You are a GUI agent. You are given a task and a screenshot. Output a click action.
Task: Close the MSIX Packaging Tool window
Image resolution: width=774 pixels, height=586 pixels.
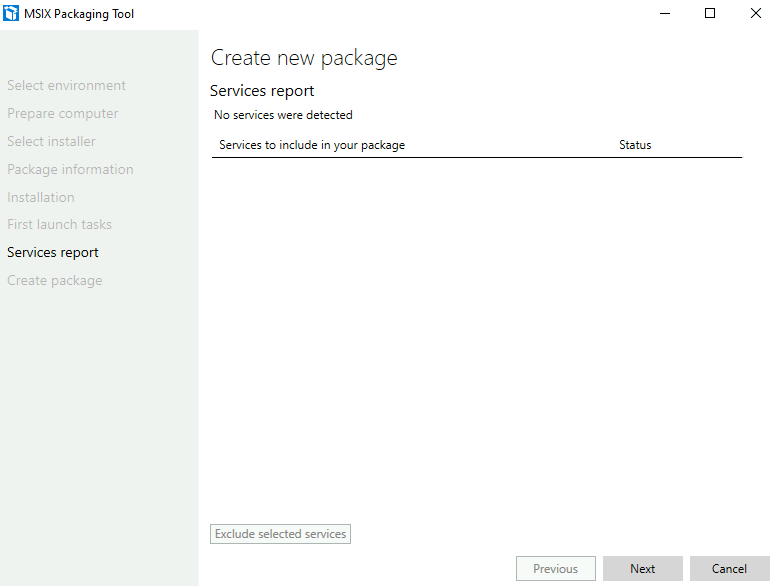pyautogui.click(x=755, y=13)
